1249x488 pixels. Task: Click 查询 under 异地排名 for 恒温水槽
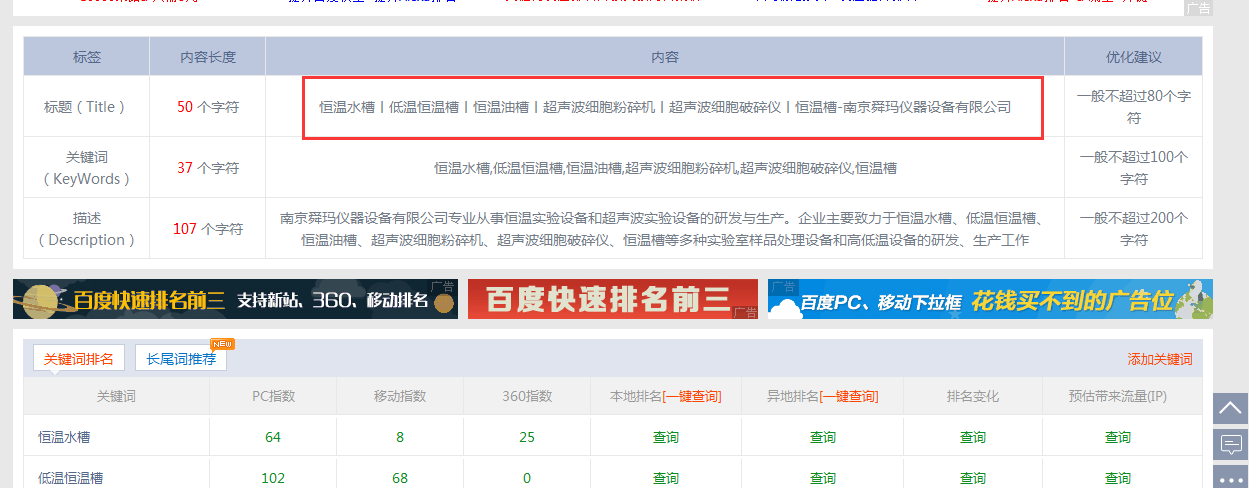pos(823,438)
